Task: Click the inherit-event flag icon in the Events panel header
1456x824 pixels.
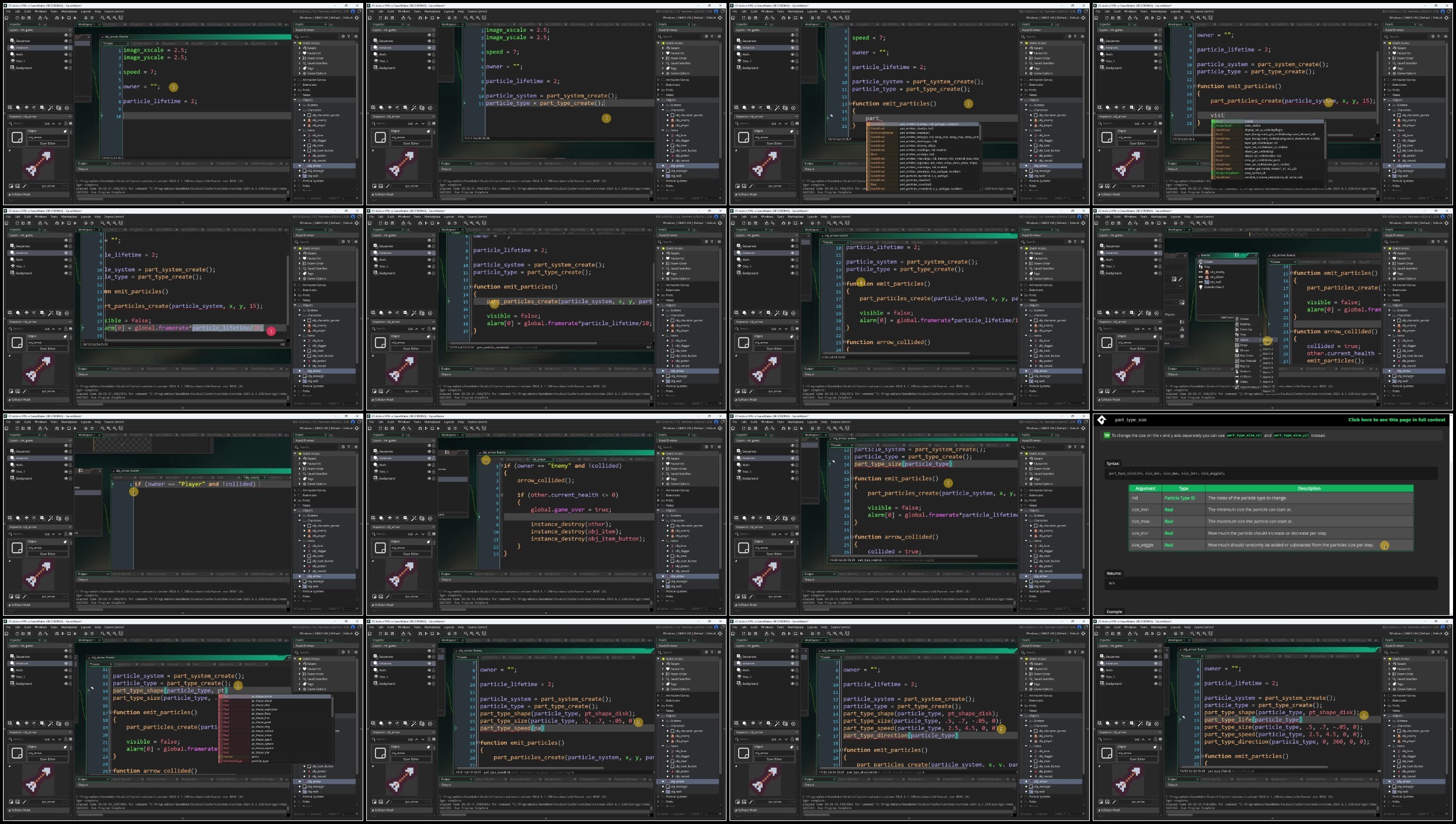Action: 1237,255
